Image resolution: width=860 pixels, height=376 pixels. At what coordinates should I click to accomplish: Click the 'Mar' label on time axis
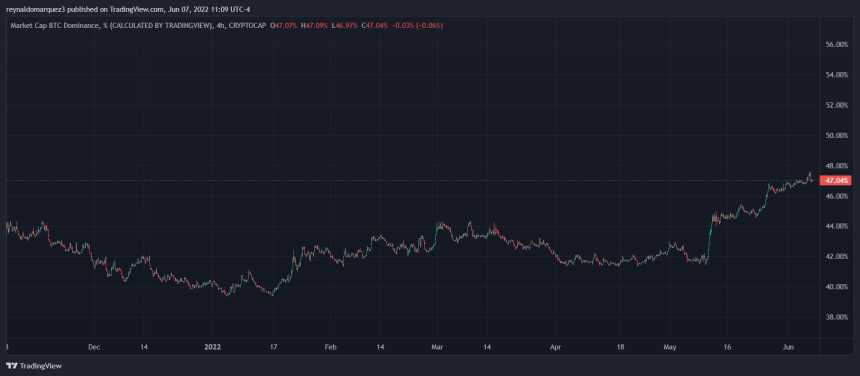point(437,347)
